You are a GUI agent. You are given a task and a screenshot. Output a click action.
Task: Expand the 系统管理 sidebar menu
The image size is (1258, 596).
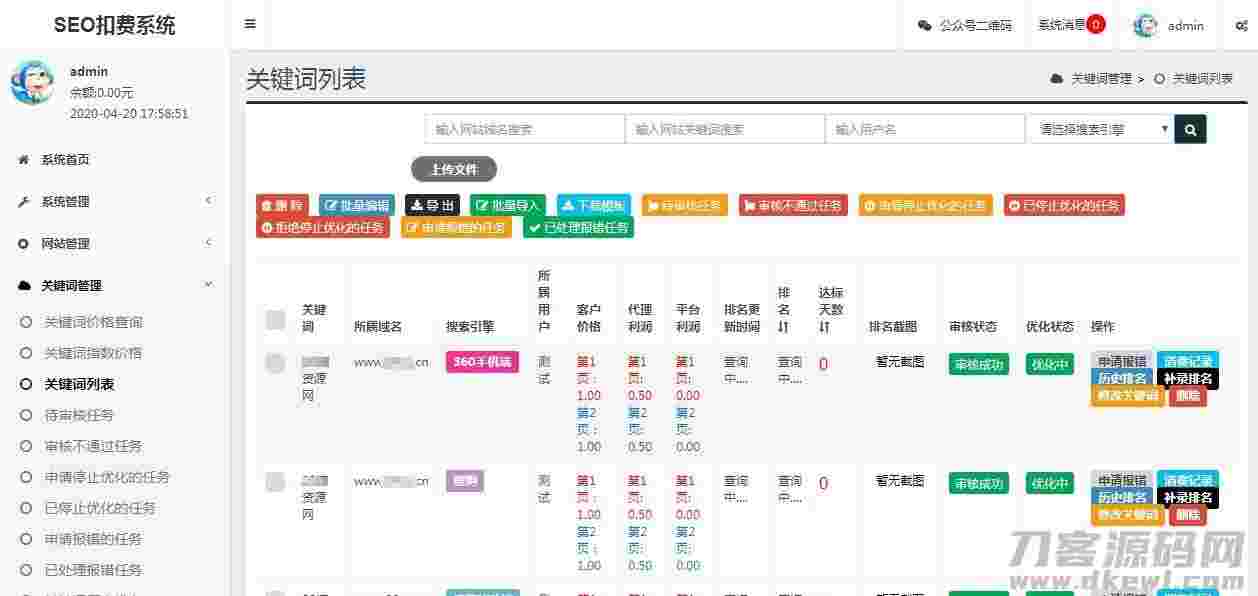click(x=114, y=202)
